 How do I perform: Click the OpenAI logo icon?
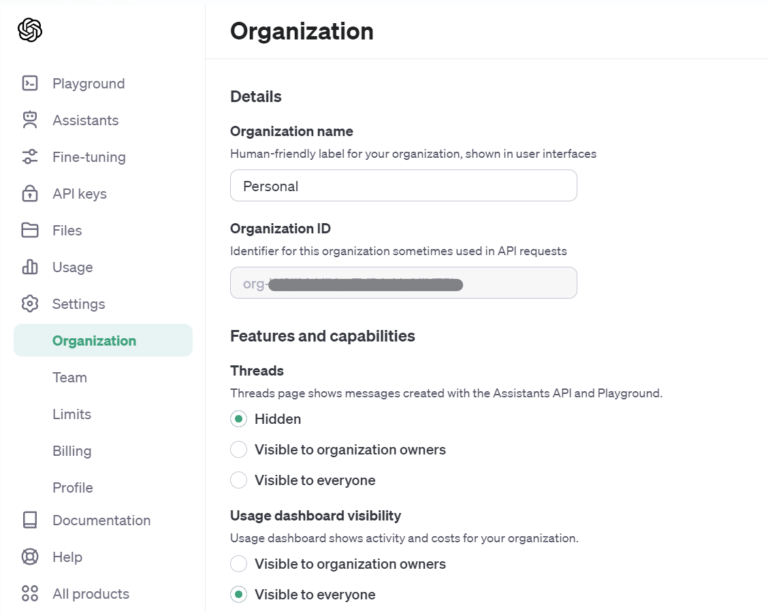coord(30,31)
